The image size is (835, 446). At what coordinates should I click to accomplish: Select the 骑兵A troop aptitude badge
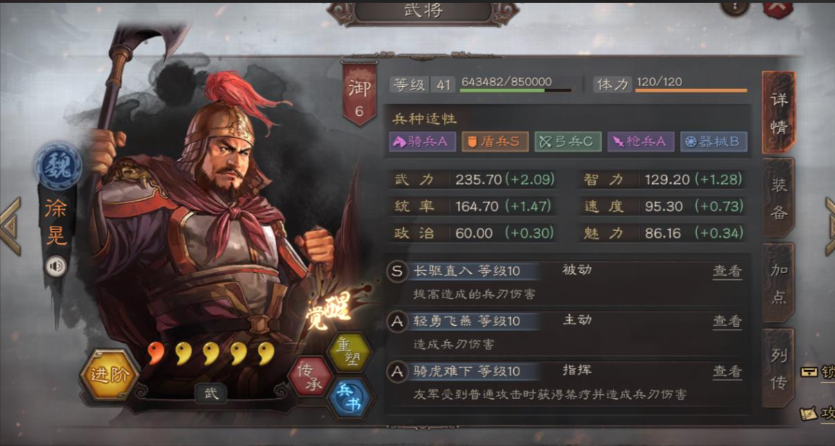(422, 142)
